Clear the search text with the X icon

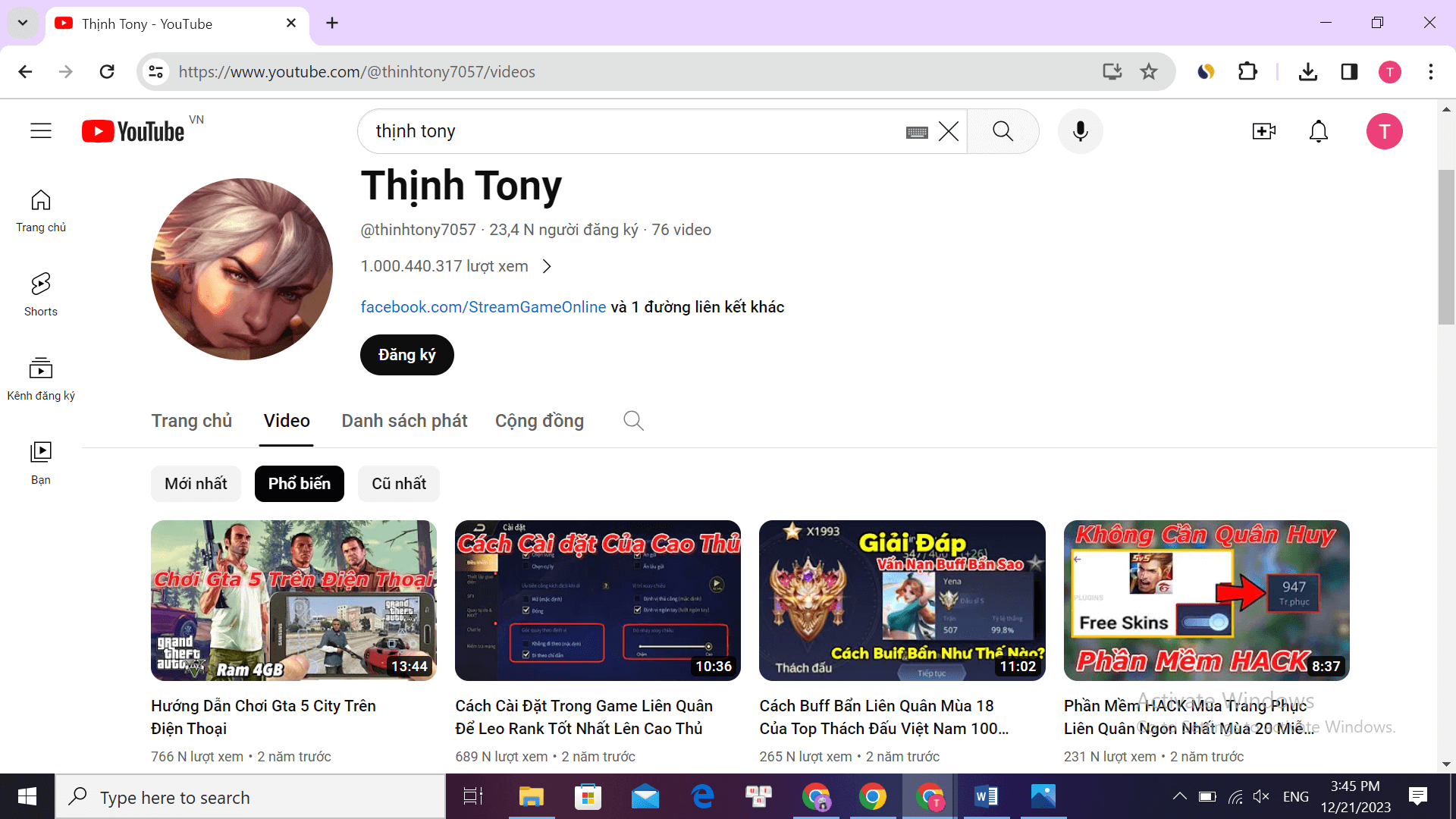[x=948, y=131]
